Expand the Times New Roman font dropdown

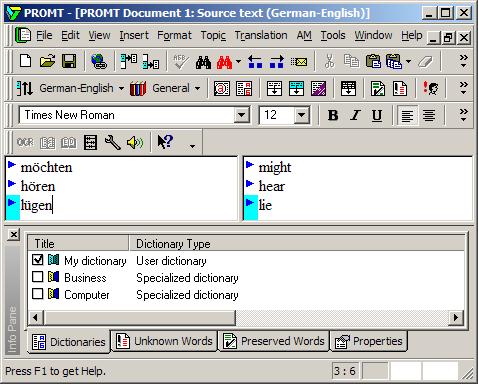(x=242, y=115)
